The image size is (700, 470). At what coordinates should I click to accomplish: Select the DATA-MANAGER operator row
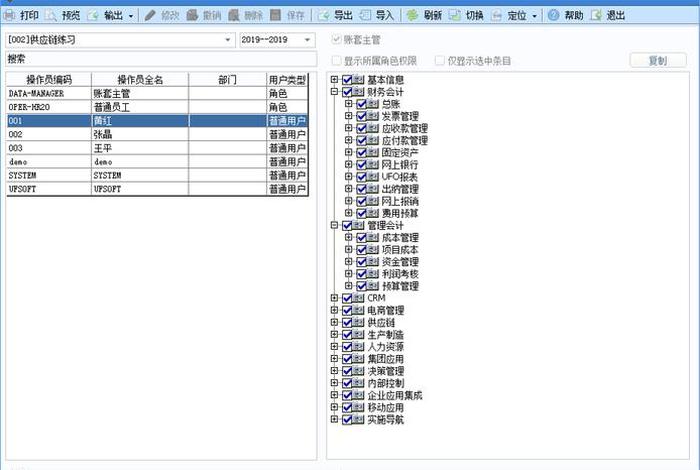point(157,93)
